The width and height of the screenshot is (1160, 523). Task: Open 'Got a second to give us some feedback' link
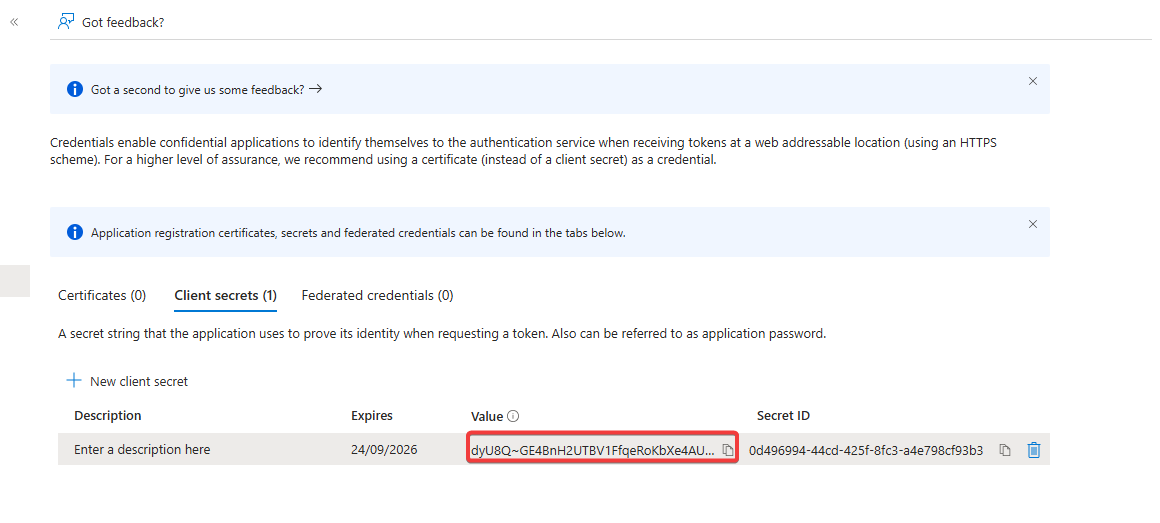point(206,89)
